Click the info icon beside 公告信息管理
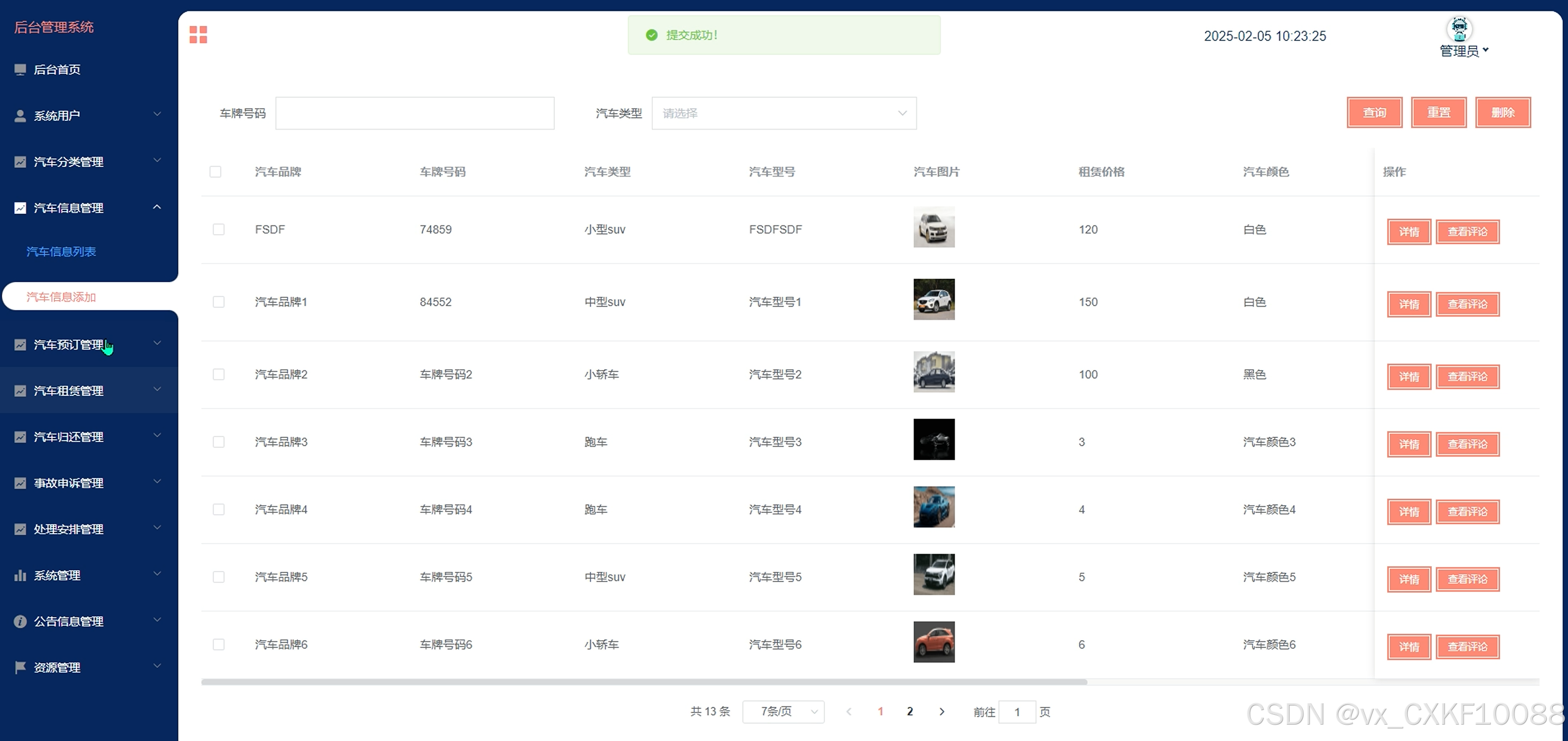 pyautogui.click(x=20, y=622)
